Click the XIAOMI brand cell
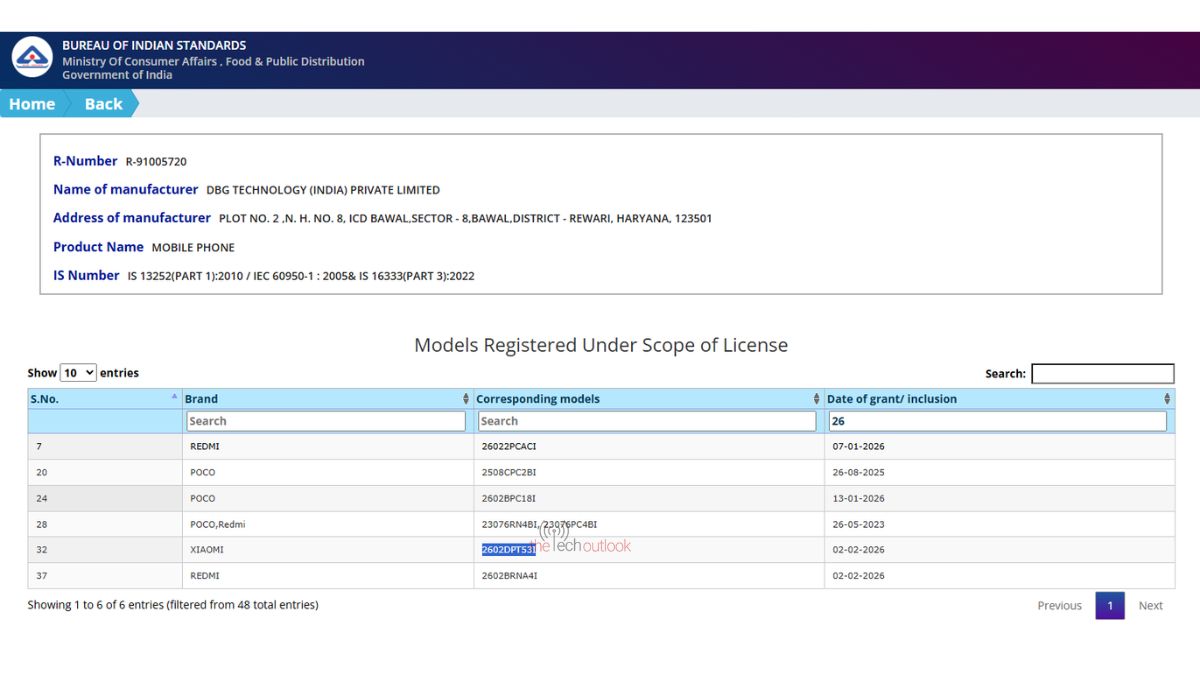Screen dimensions: 1200x675 point(208,549)
